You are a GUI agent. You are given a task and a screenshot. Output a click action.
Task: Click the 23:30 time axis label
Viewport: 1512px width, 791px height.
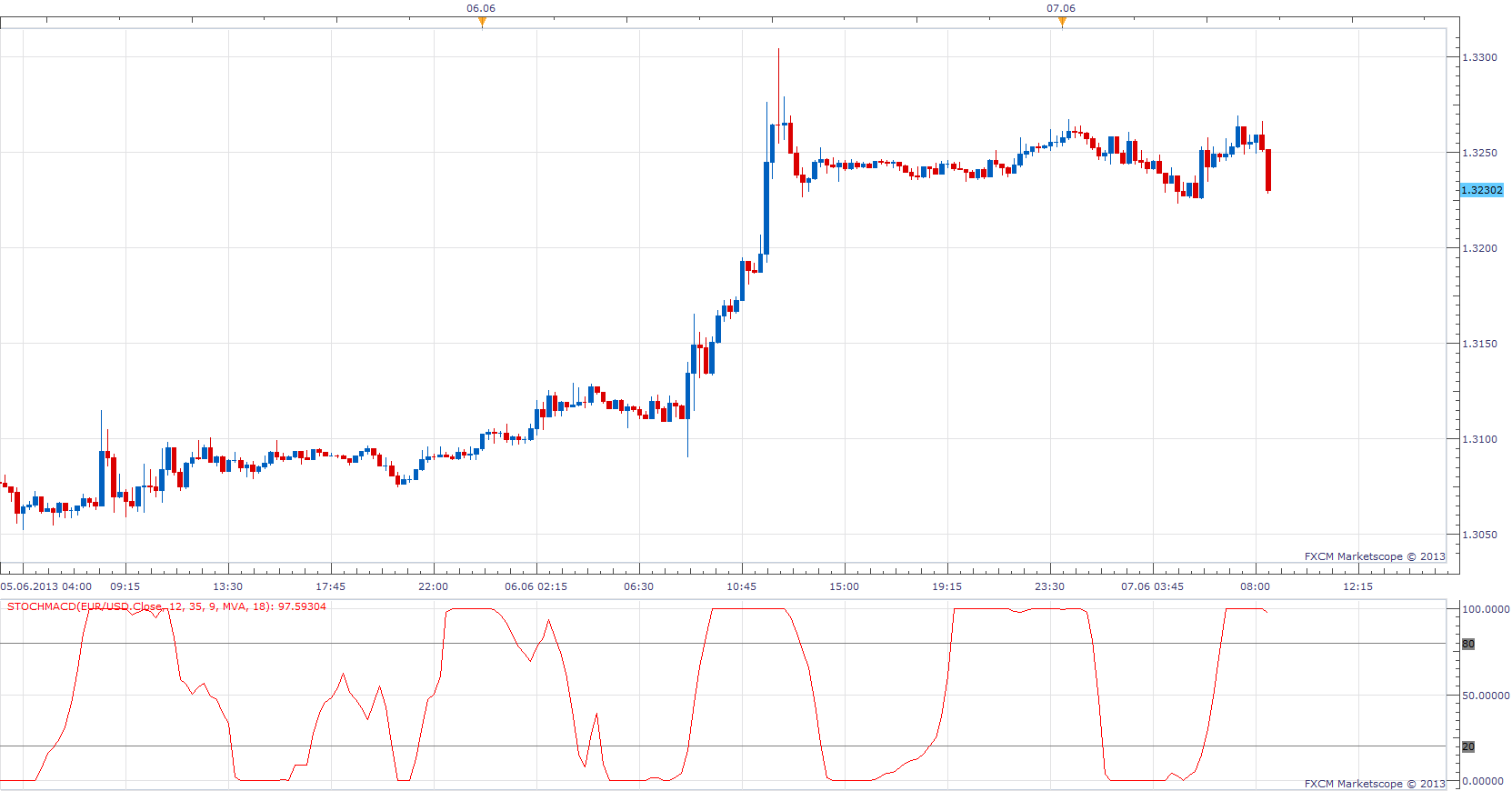pos(1050,586)
